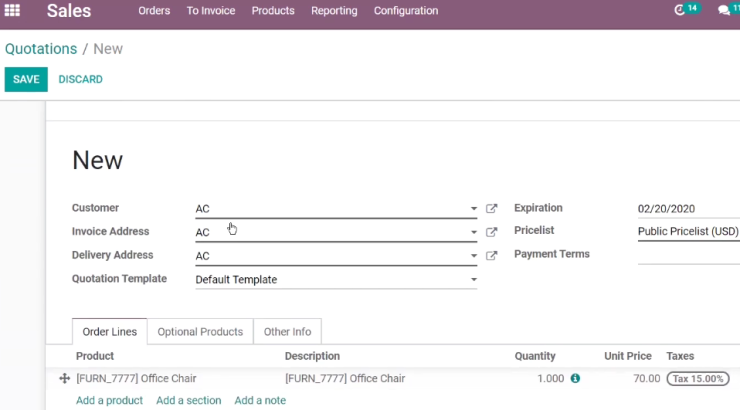This screenshot has height=410, width=740.
Task: Grab the drag handle of Office Chair line
Action: coord(65,378)
